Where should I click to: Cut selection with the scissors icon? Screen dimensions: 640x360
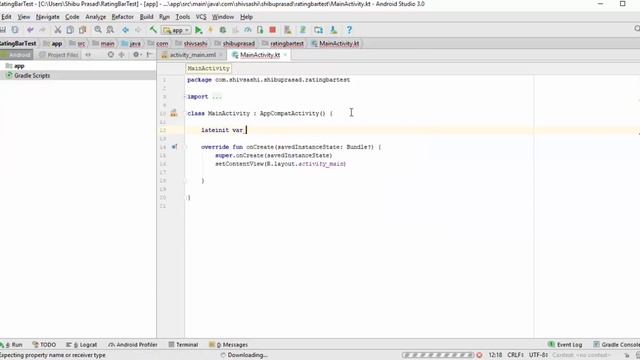pyautogui.click(x=58, y=30)
